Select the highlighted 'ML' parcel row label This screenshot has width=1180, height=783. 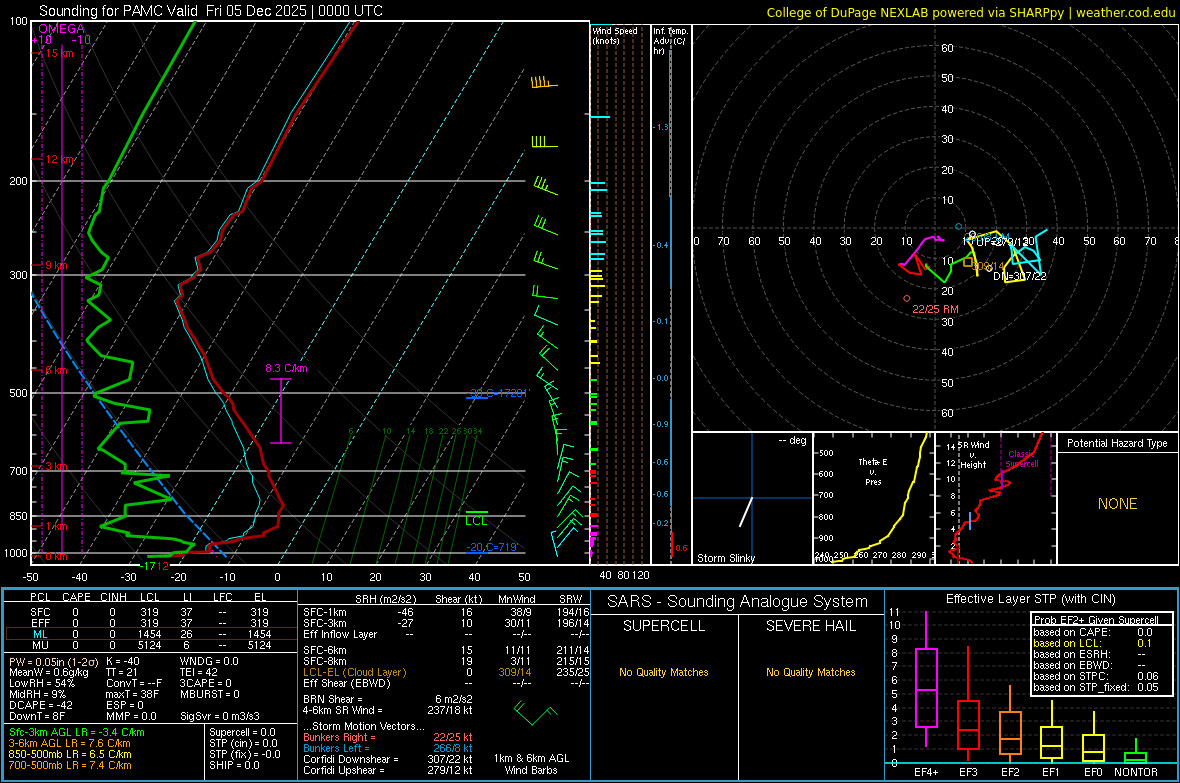(x=40, y=634)
